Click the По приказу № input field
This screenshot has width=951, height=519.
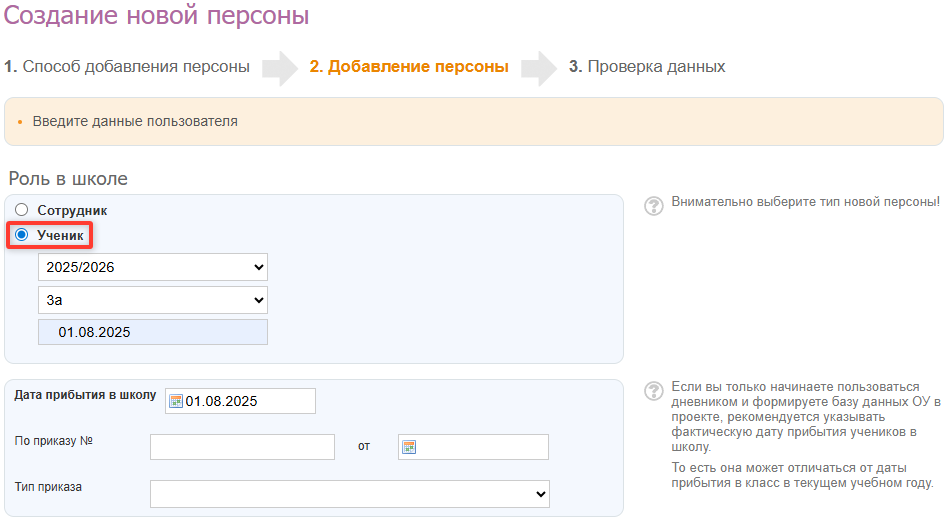(242, 447)
